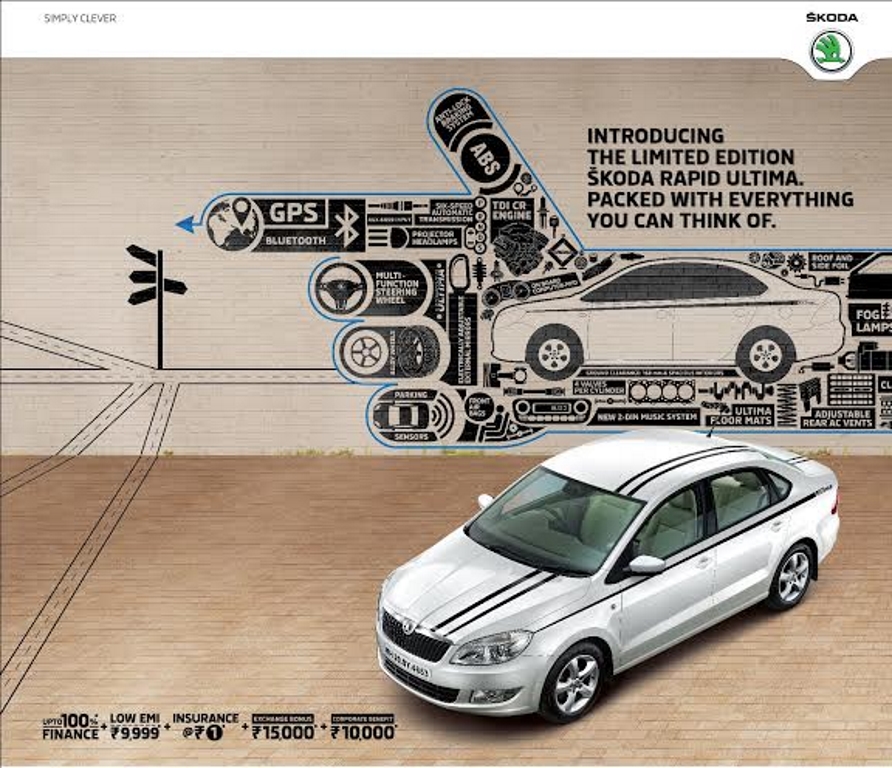Click the Adjustable Rear AC Vents label
This screenshot has width=892, height=768.
tap(837, 417)
